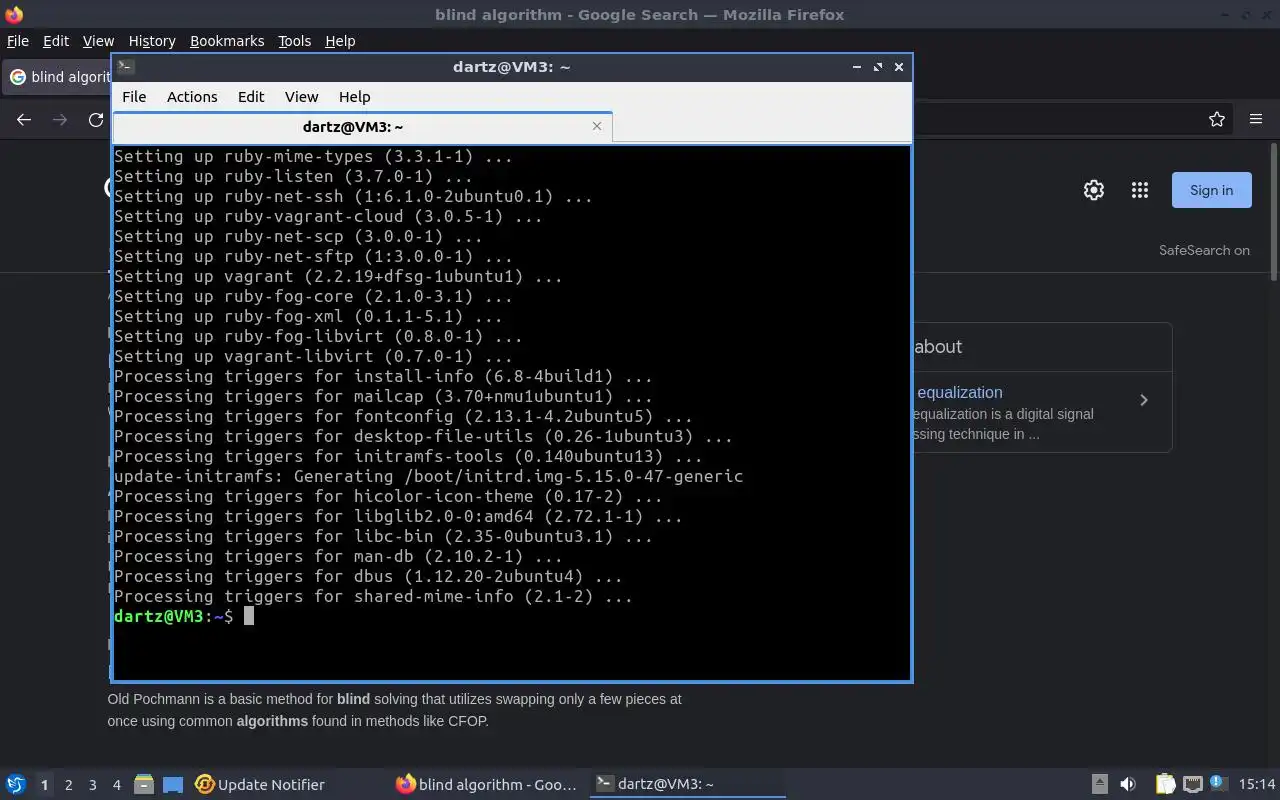This screenshot has height=800, width=1280.
Task: Click the network connection tray icon
Action: pos(1192,784)
